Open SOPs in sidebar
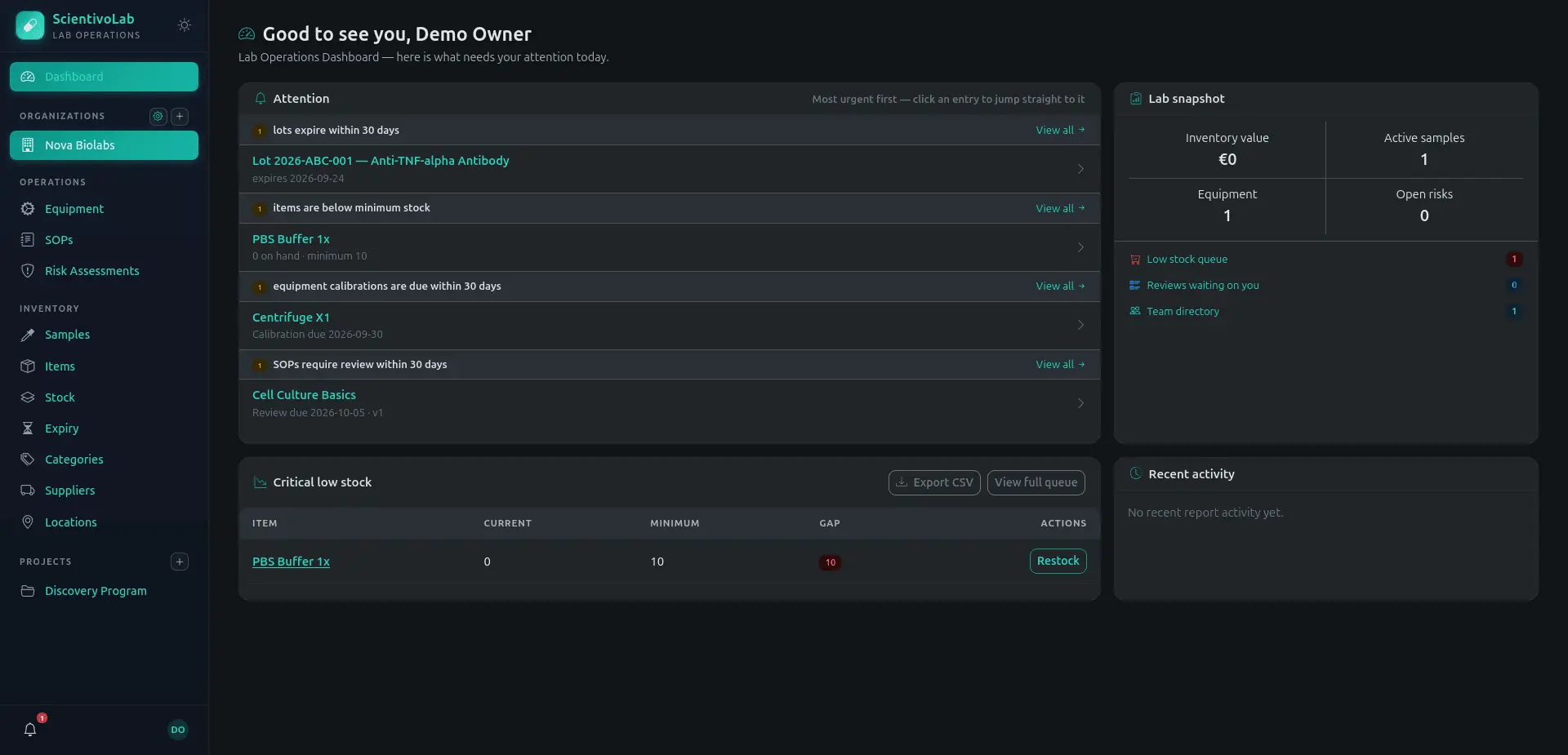The image size is (1568, 755). point(104,240)
